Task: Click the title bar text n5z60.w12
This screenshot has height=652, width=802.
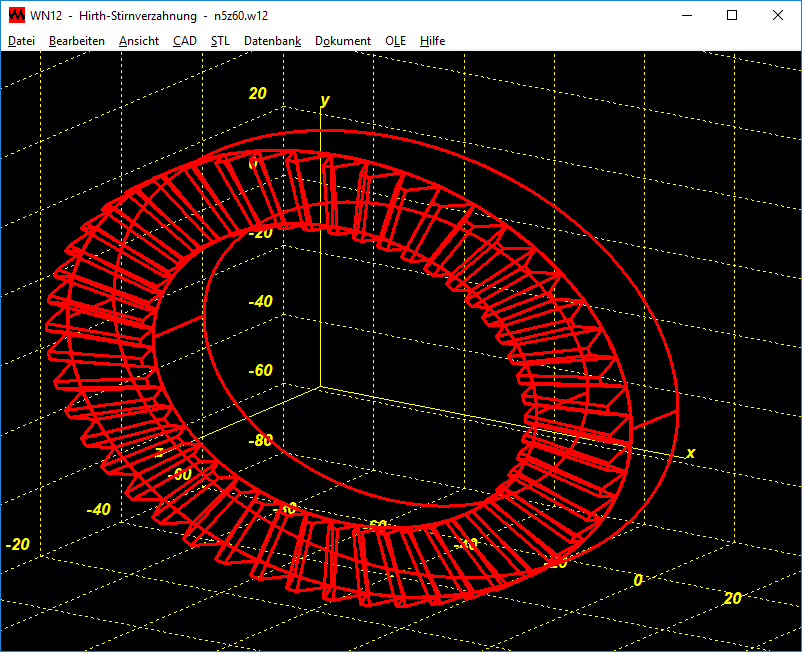Action: 240,16
